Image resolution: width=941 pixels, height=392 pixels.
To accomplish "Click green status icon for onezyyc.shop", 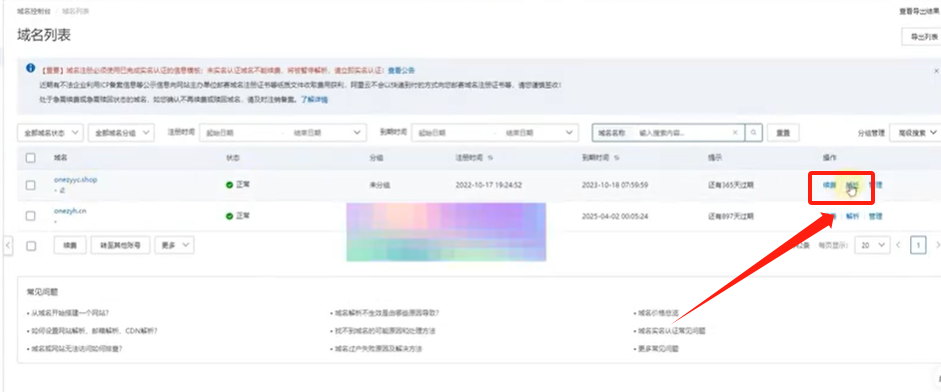I will [x=229, y=185].
